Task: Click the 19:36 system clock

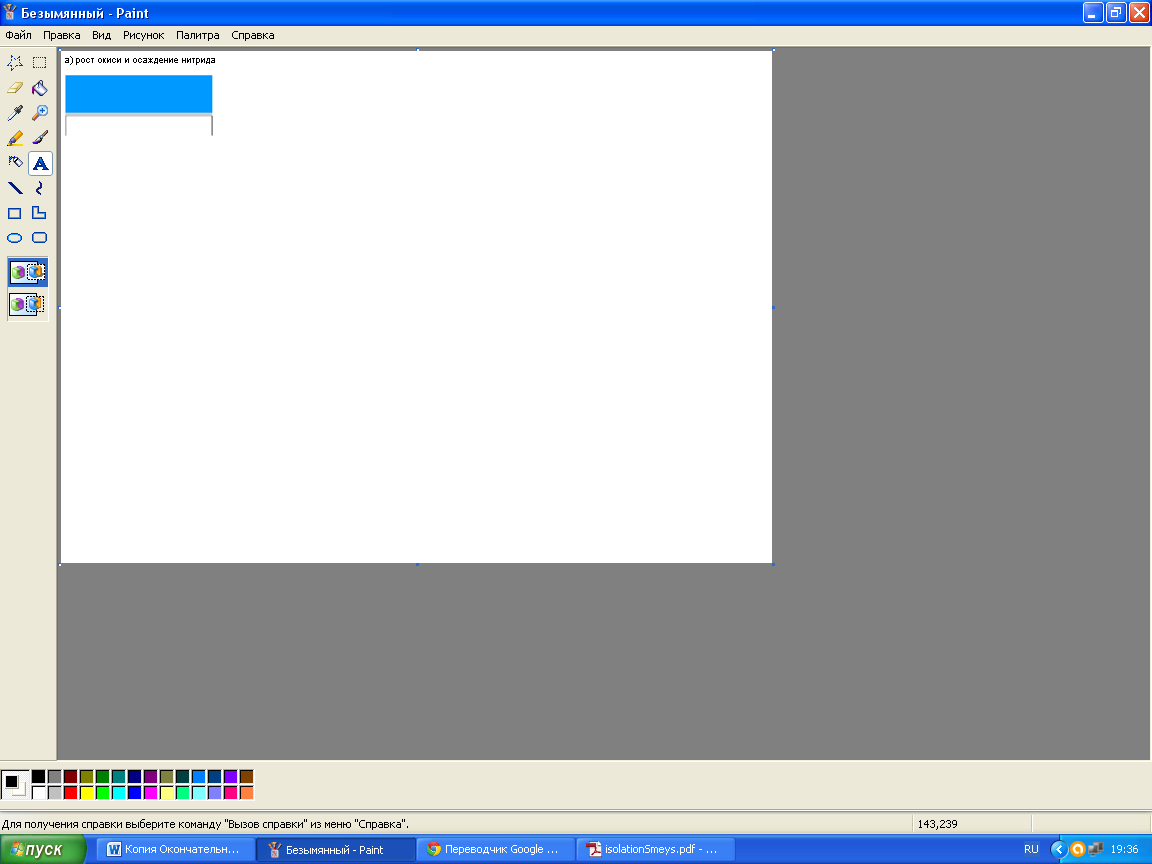Action: click(1125, 849)
